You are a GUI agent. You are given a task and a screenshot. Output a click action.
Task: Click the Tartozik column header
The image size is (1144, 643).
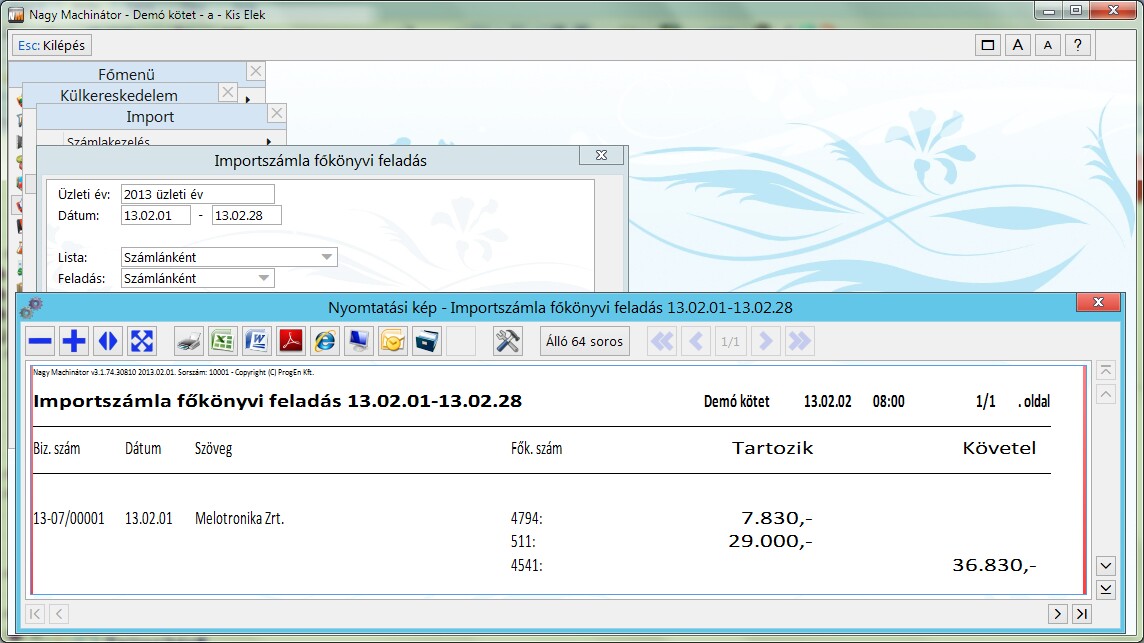point(773,447)
